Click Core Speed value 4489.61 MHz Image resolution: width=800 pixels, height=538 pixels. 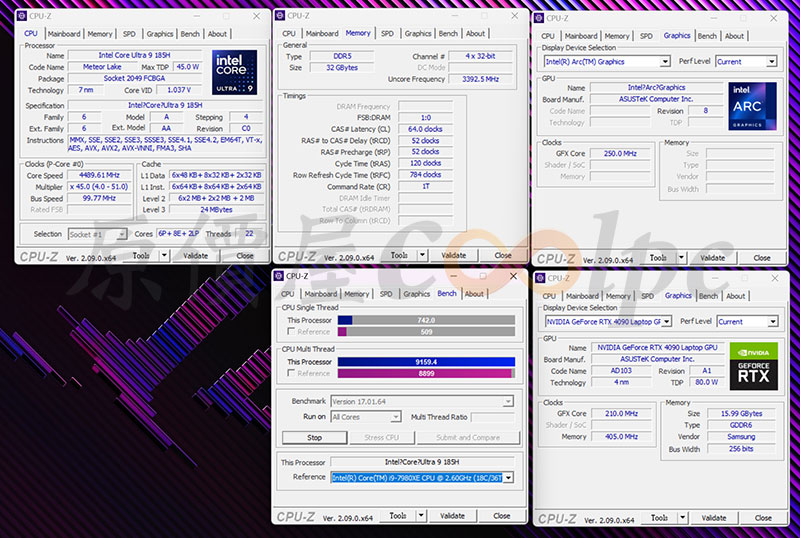point(99,175)
